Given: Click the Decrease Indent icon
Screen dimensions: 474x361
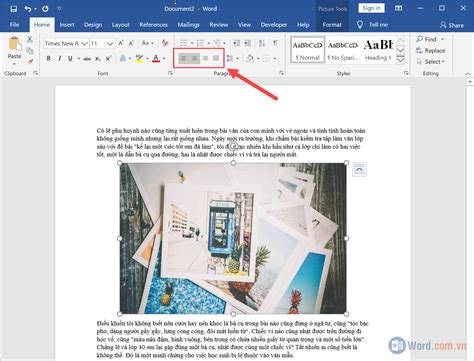Looking at the screenshot, I should (236, 43).
